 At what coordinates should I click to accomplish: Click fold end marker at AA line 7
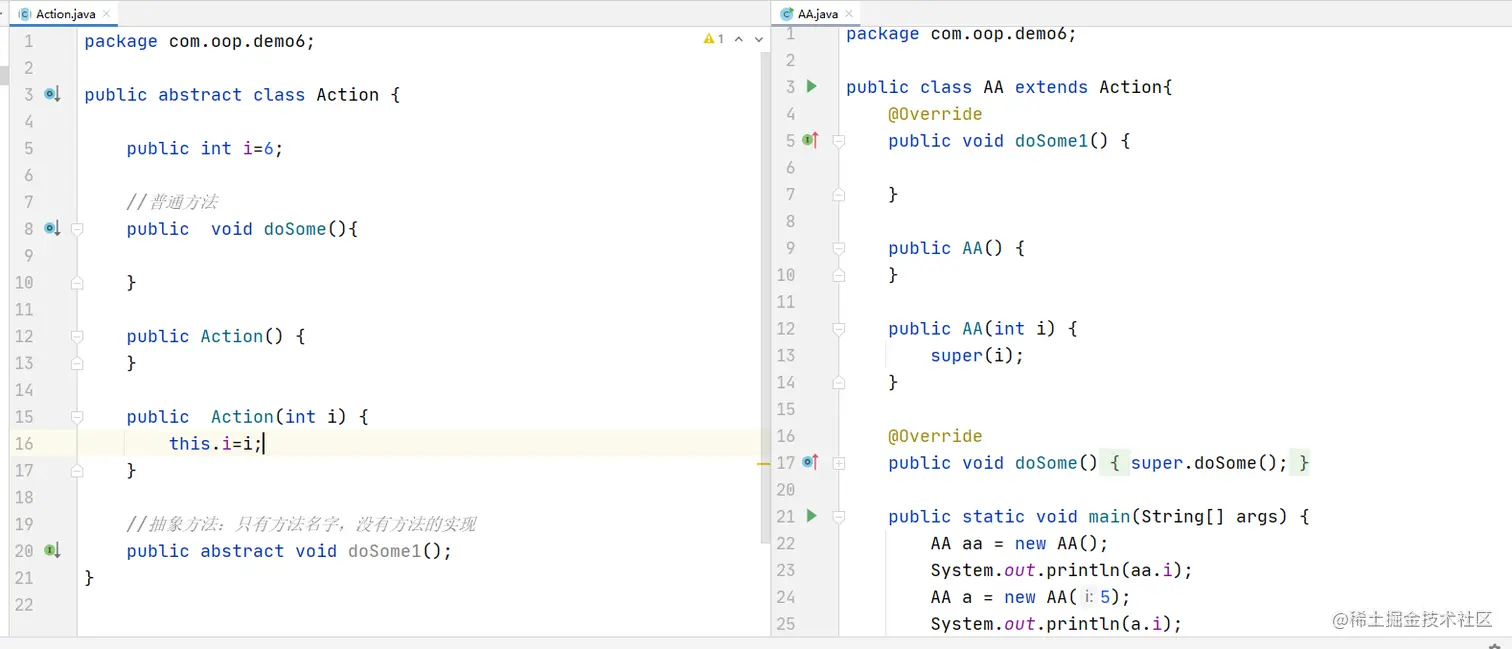(839, 195)
